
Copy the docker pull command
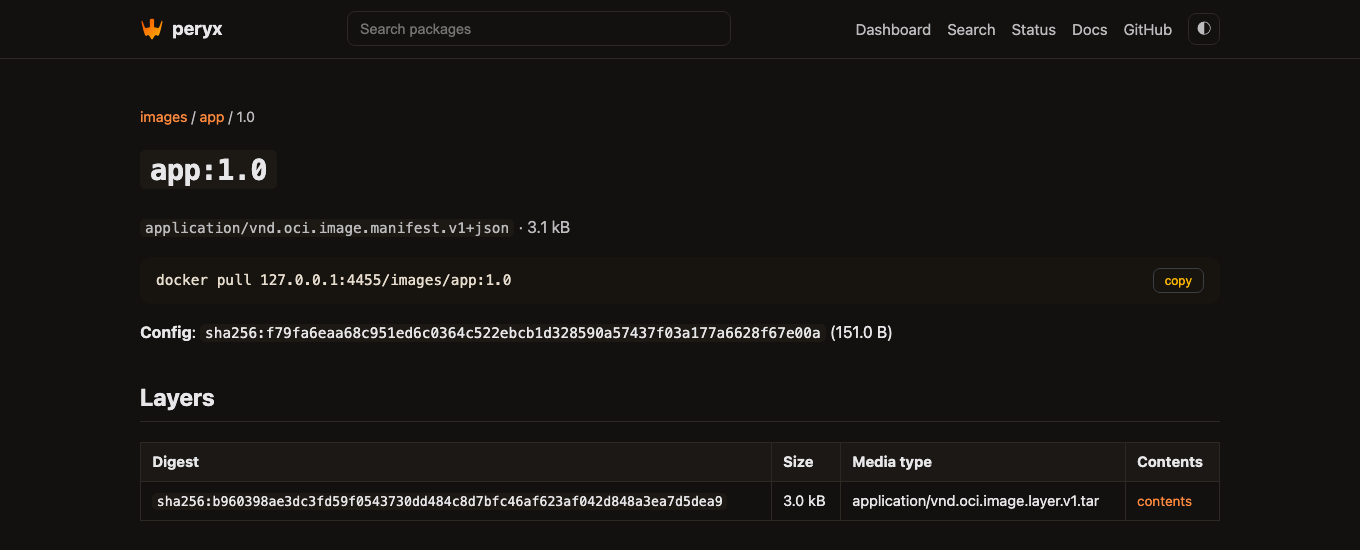1178,281
